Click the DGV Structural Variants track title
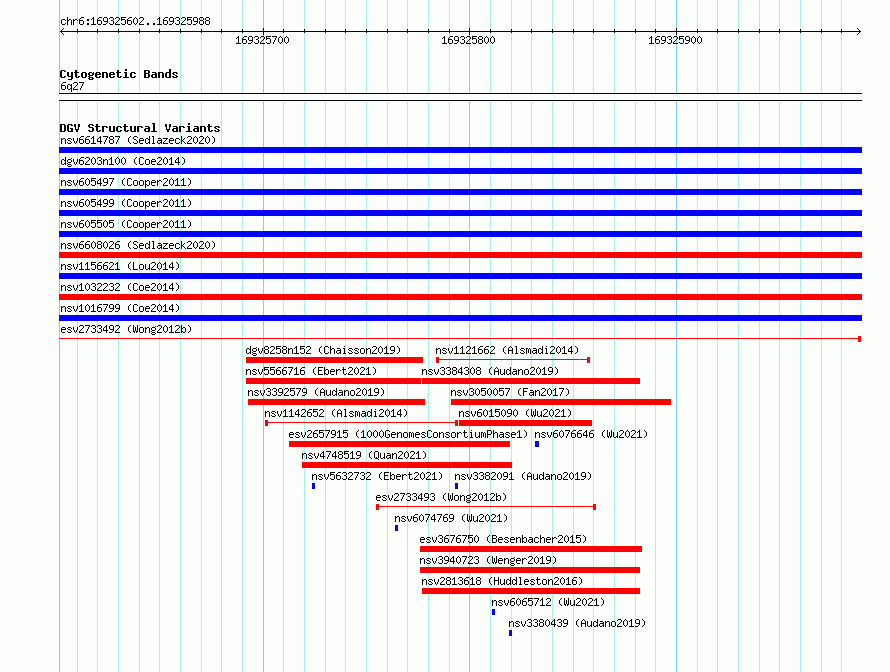The height and width of the screenshot is (672, 890). pyautogui.click(x=140, y=128)
